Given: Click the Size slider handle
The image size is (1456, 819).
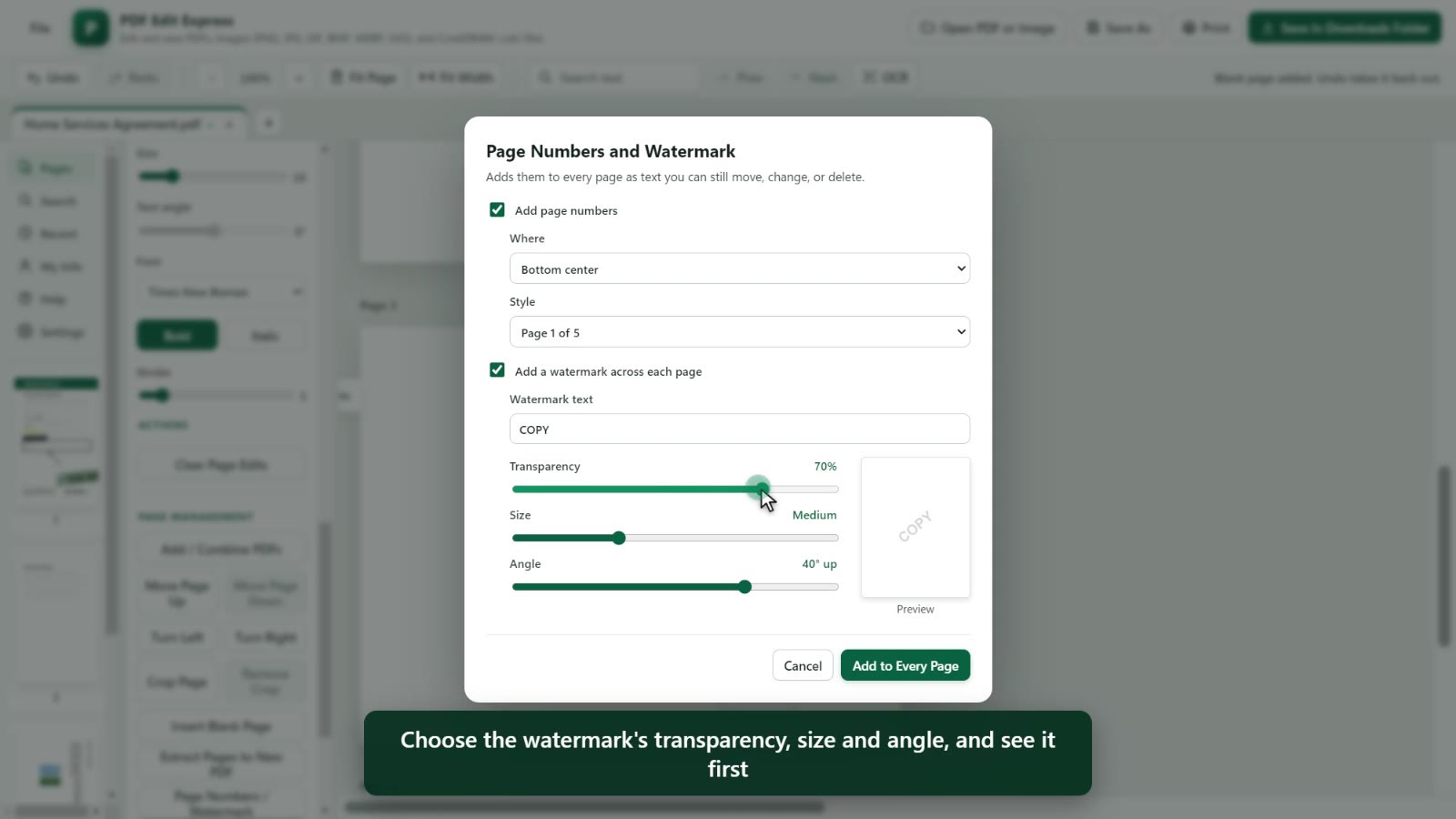Looking at the screenshot, I should pos(619,538).
